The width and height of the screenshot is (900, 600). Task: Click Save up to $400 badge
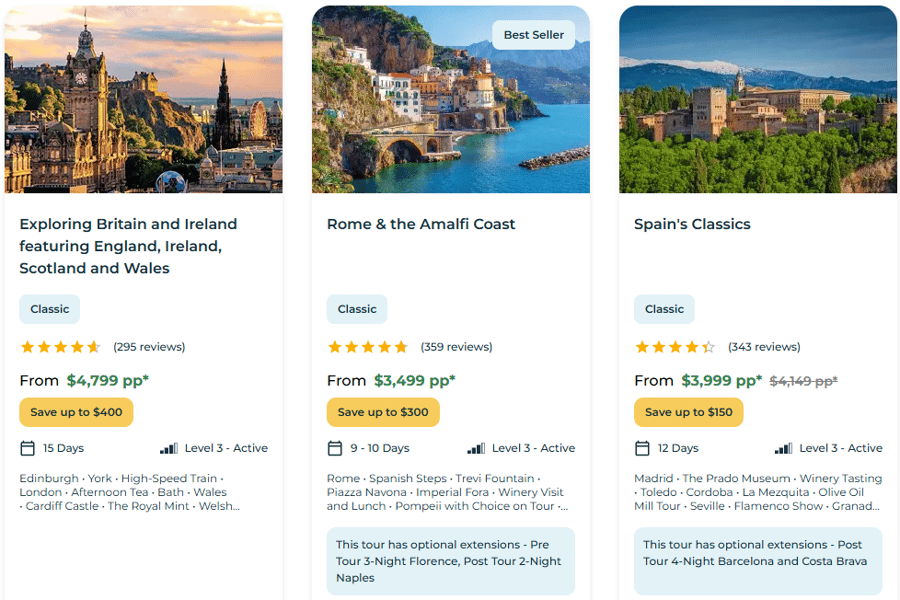click(76, 412)
